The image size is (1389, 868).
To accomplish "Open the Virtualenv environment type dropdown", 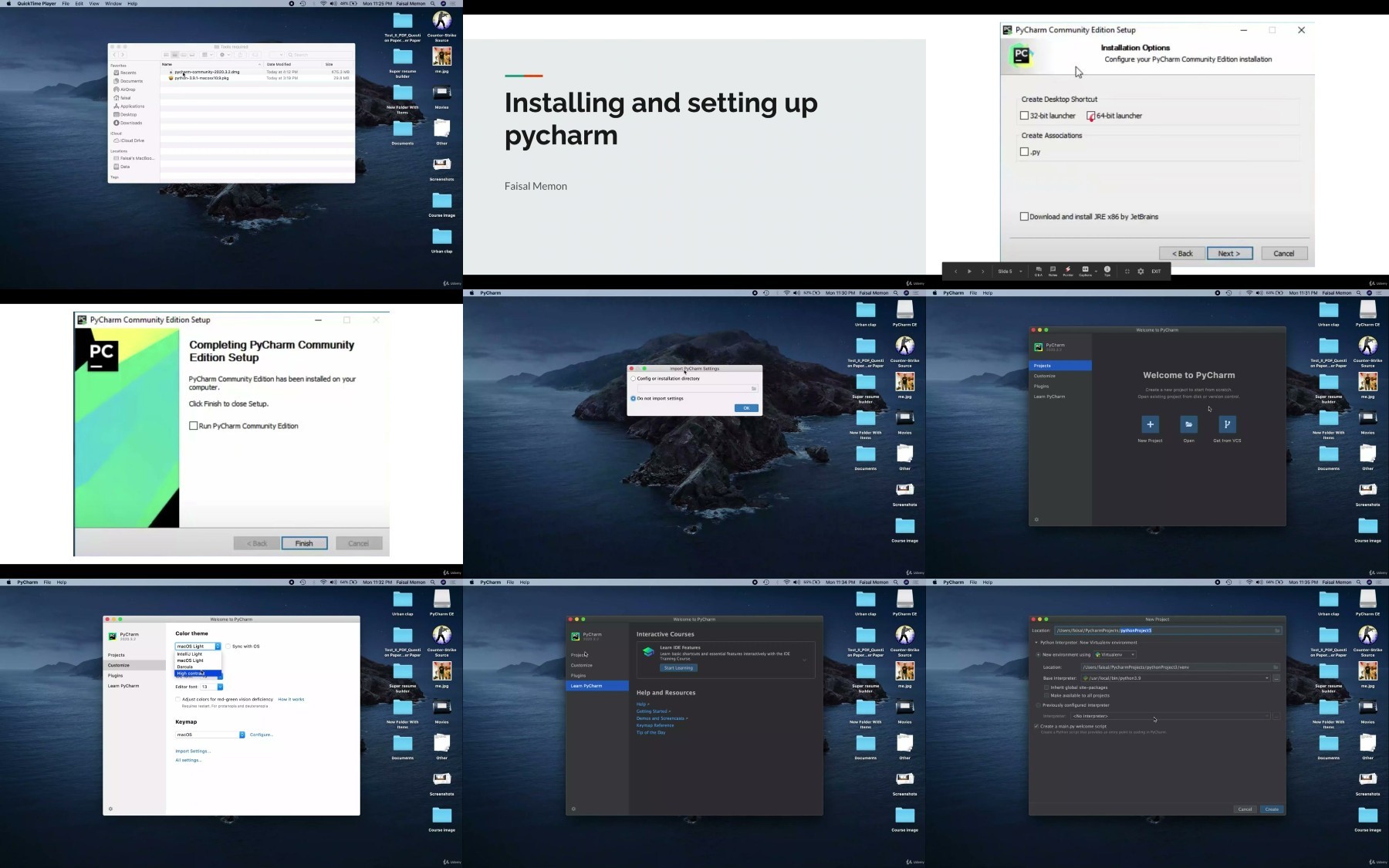I will [1115, 655].
